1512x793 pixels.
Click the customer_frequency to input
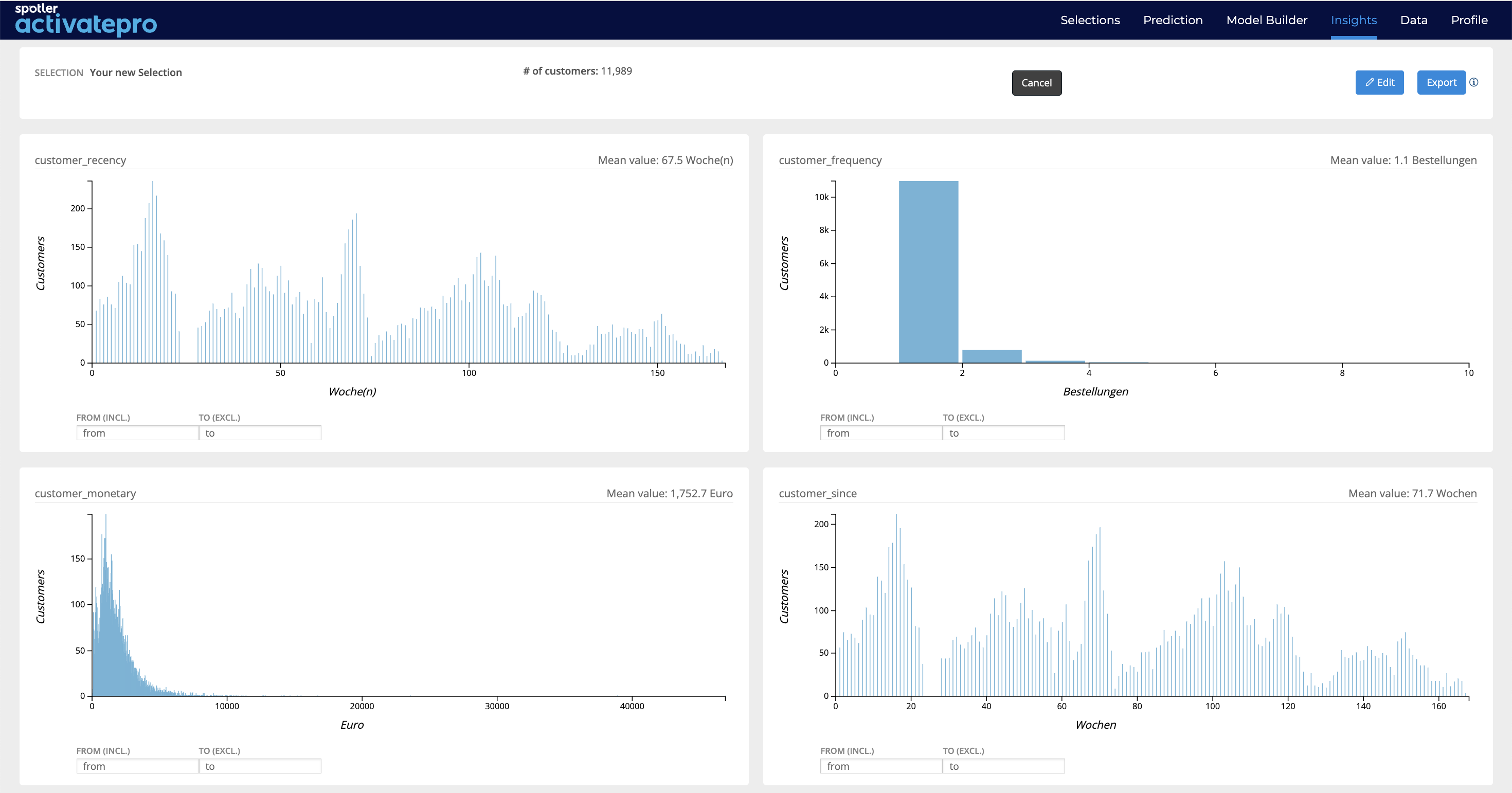point(1004,432)
